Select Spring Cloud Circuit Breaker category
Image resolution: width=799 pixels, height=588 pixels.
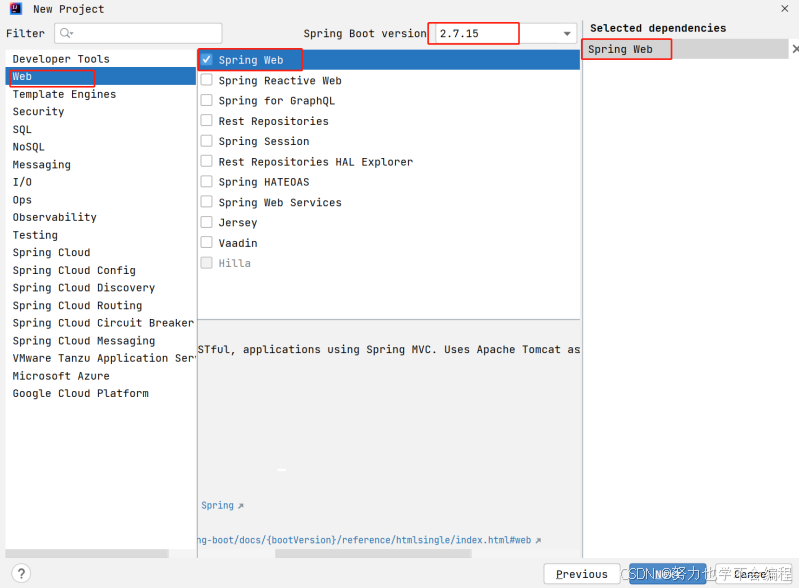[101, 323]
